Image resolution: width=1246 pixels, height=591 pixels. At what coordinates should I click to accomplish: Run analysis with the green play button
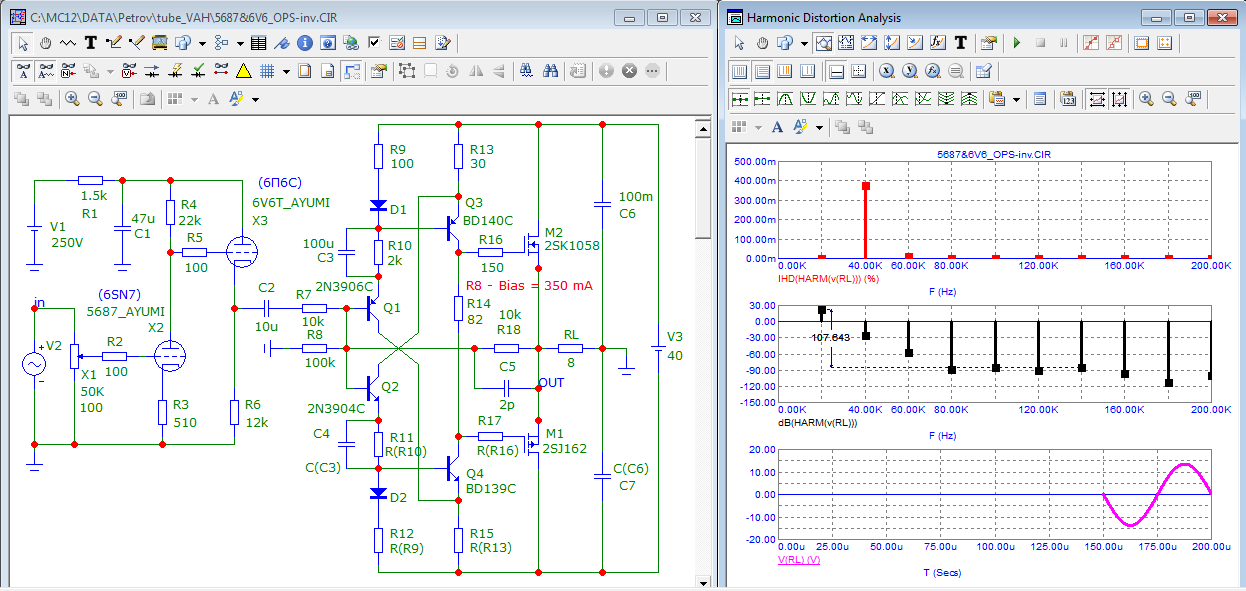pos(1017,43)
